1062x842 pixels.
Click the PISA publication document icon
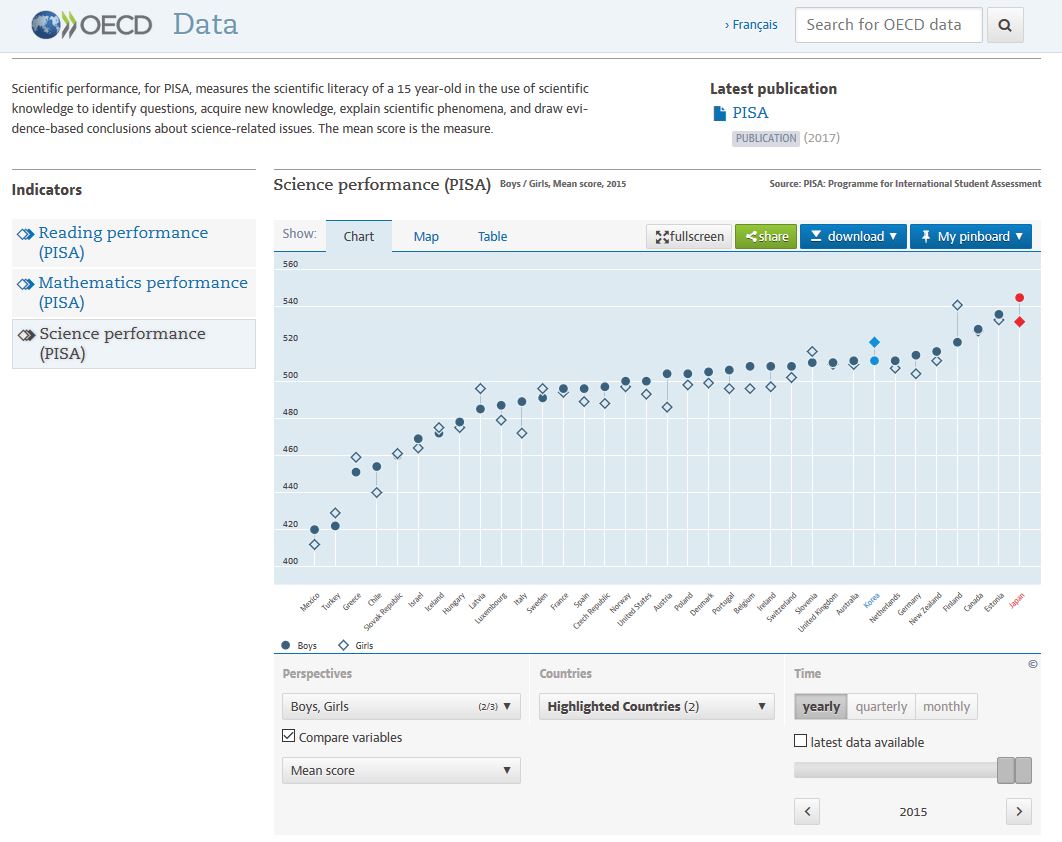pyautogui.click(x=719, y=114)
